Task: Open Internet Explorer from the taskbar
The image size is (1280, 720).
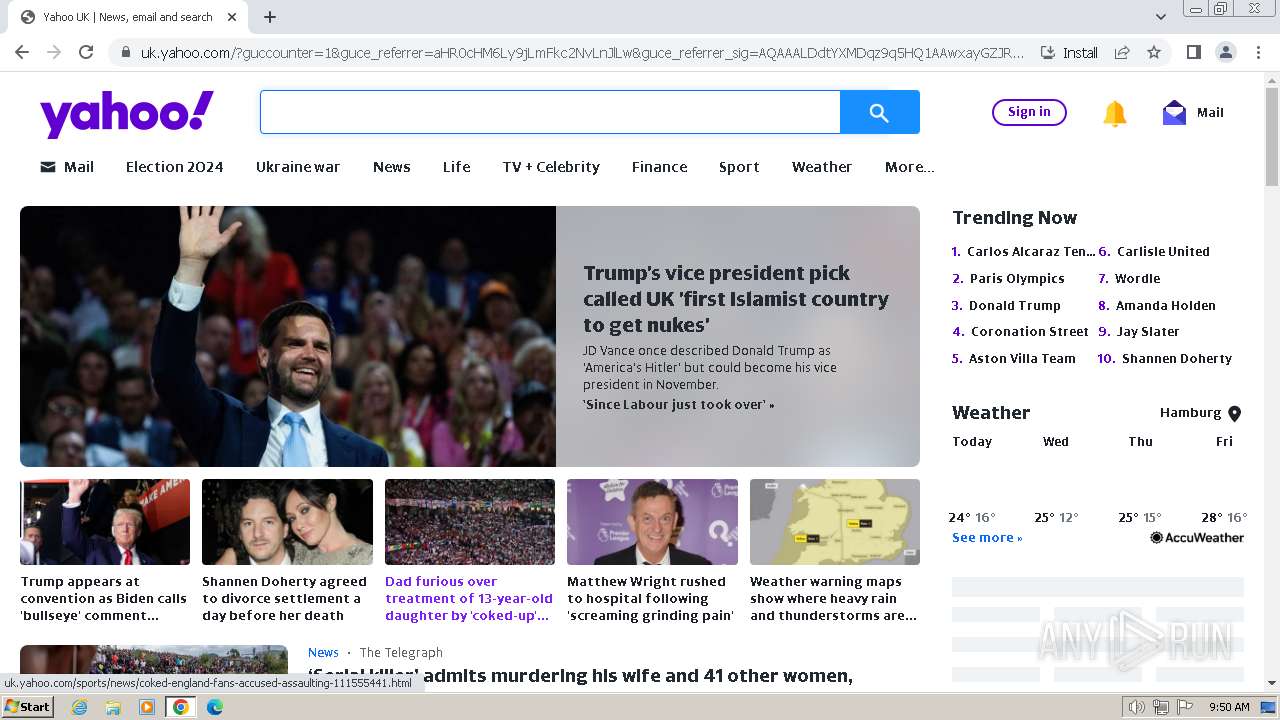Action: click(x=80, y=707)
